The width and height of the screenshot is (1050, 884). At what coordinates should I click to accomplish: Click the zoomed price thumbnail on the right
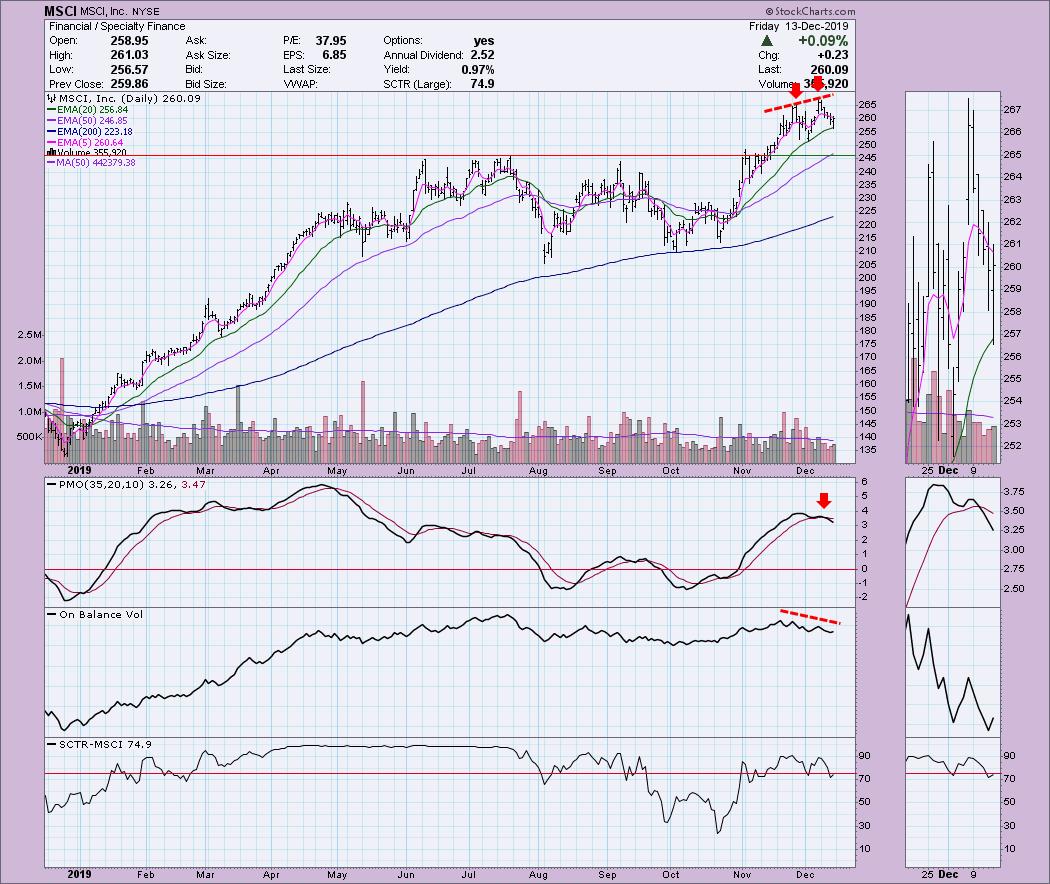click(951, 278)
